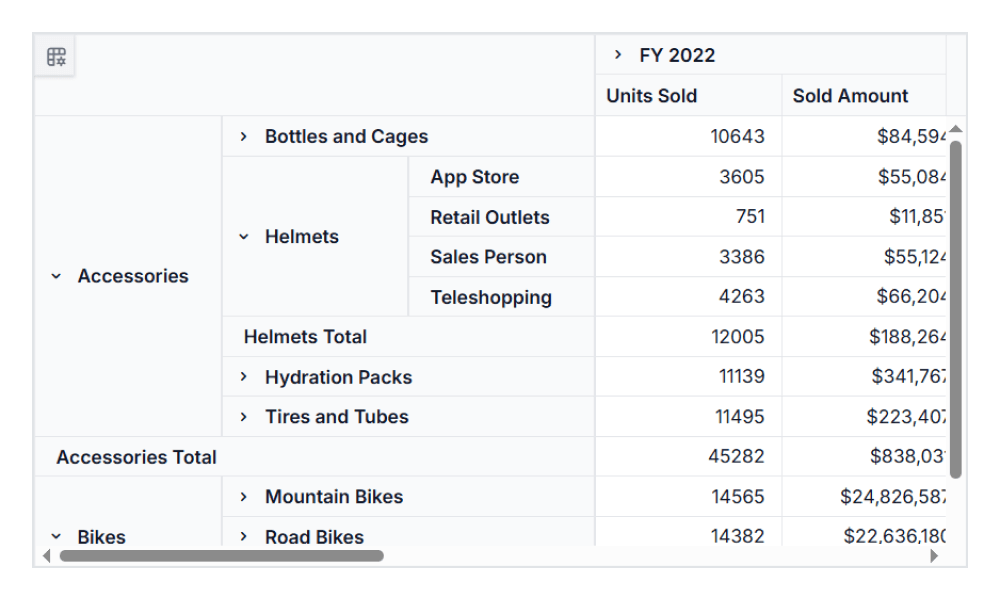Select the Retail Outlets row label

coord(489,216)
